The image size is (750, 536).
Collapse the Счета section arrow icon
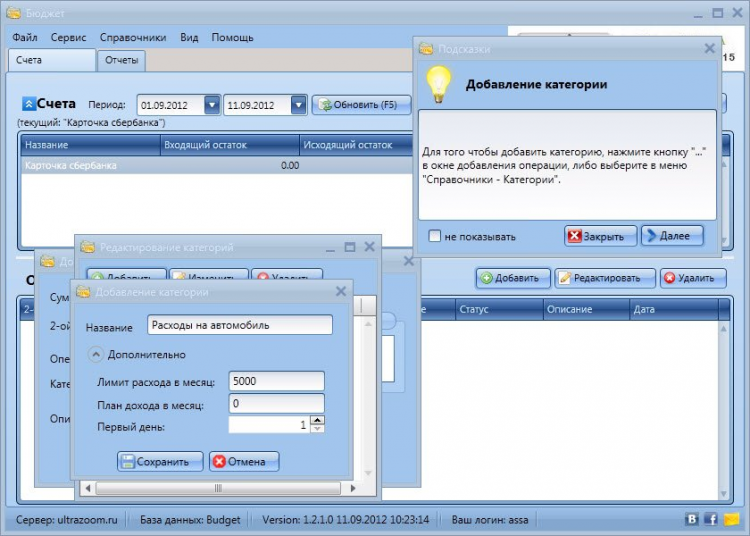coord(28,104)
